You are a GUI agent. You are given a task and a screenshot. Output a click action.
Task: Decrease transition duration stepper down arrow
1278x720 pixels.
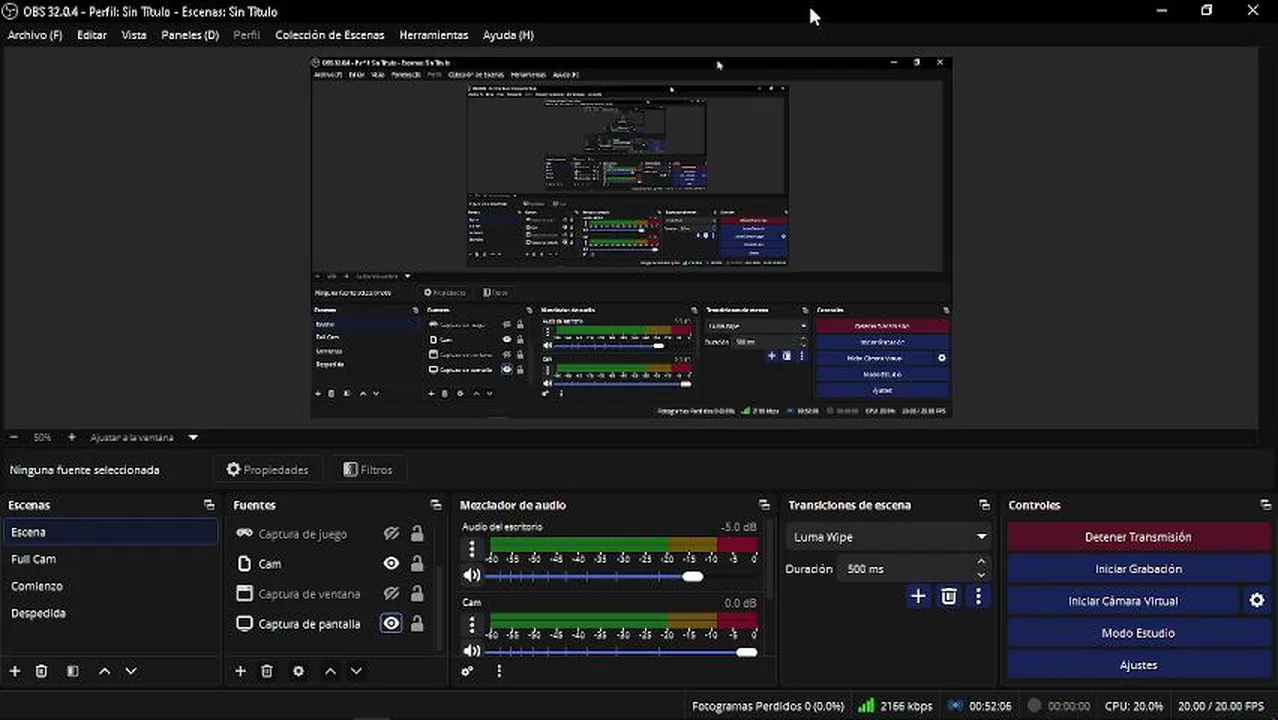click(x=981, y=575)
